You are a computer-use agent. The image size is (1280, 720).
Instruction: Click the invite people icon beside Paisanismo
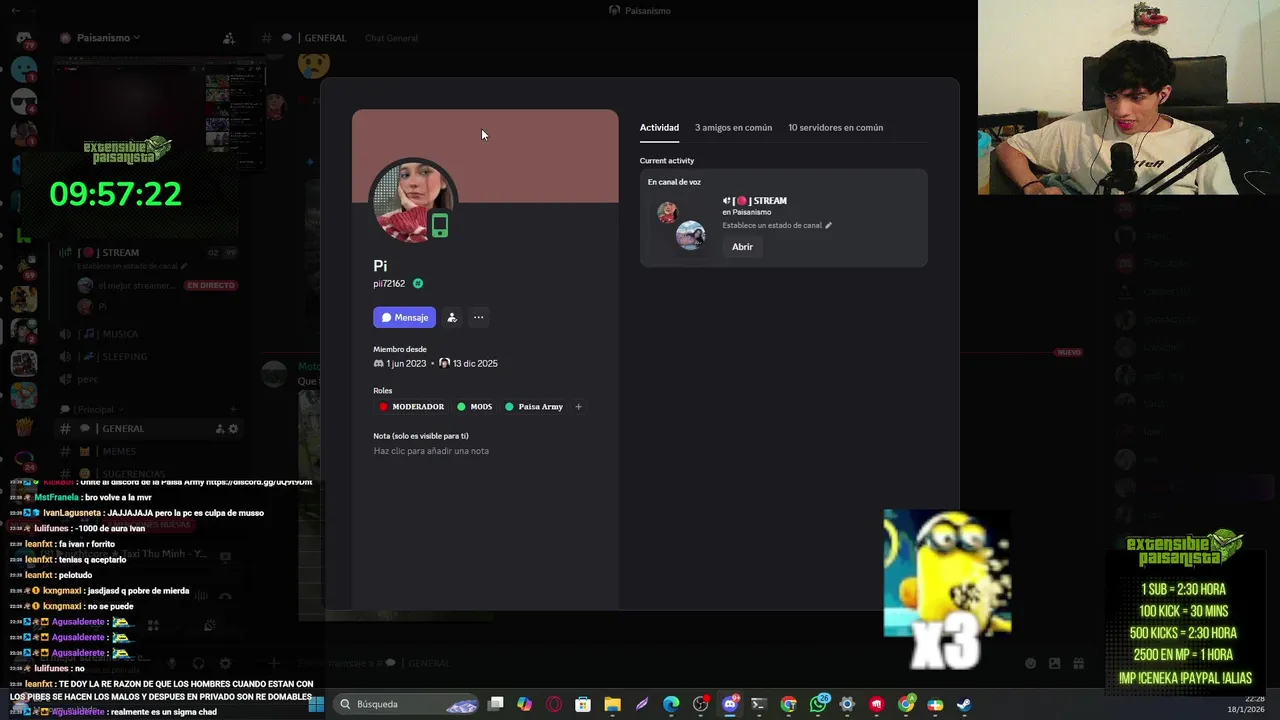[x=228, y=38]
